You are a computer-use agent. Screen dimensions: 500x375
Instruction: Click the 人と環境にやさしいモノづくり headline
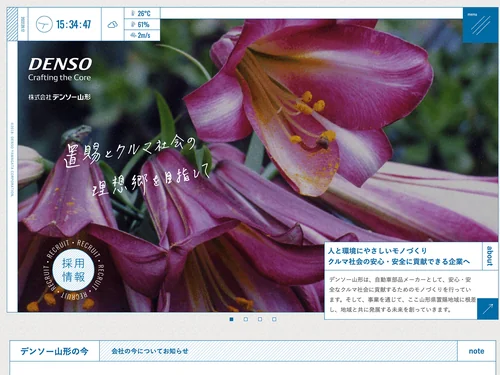pyautogui.click(x=377, y=251)
